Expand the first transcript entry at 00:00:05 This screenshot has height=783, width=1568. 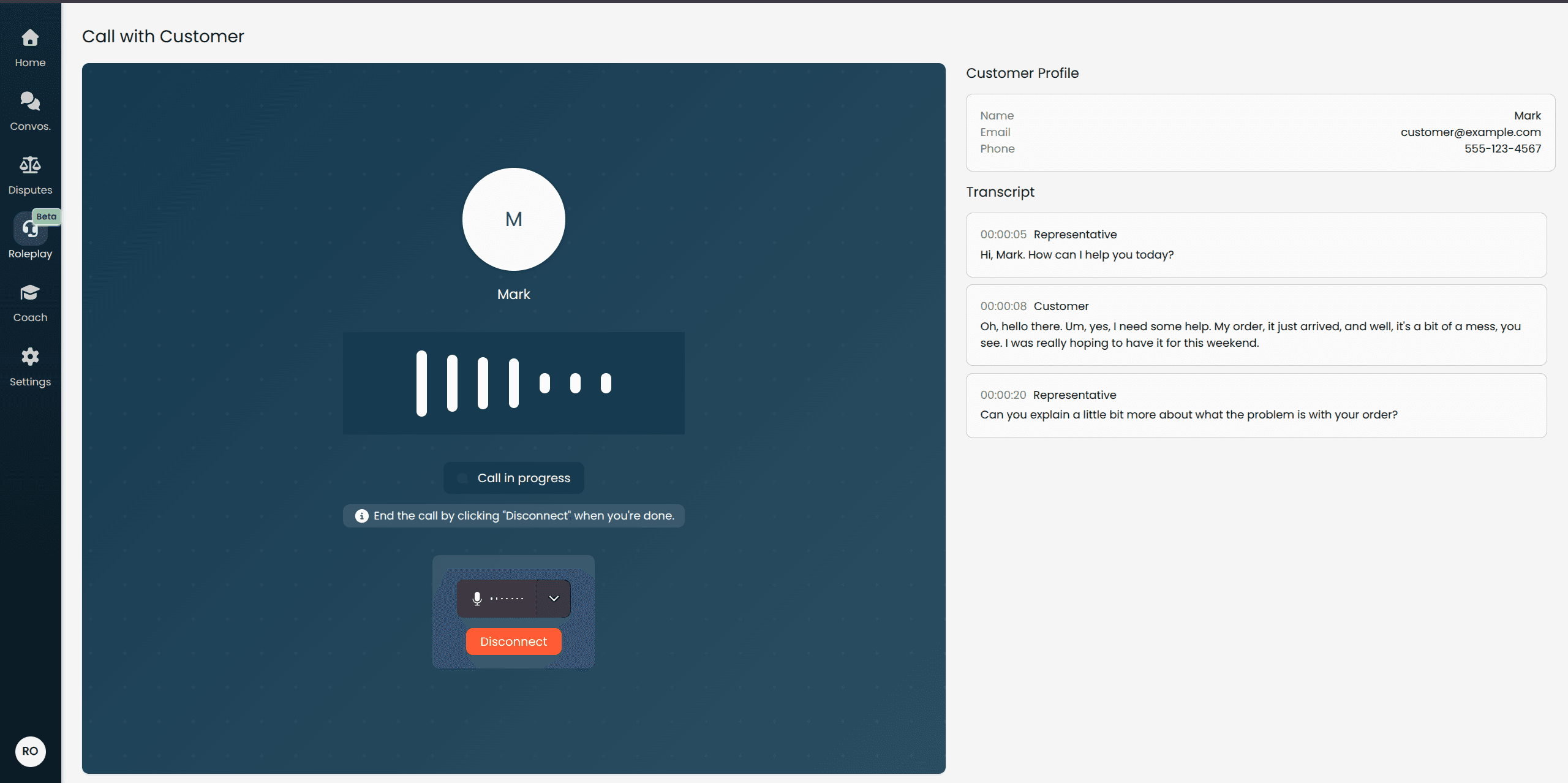click(1256, 244)
